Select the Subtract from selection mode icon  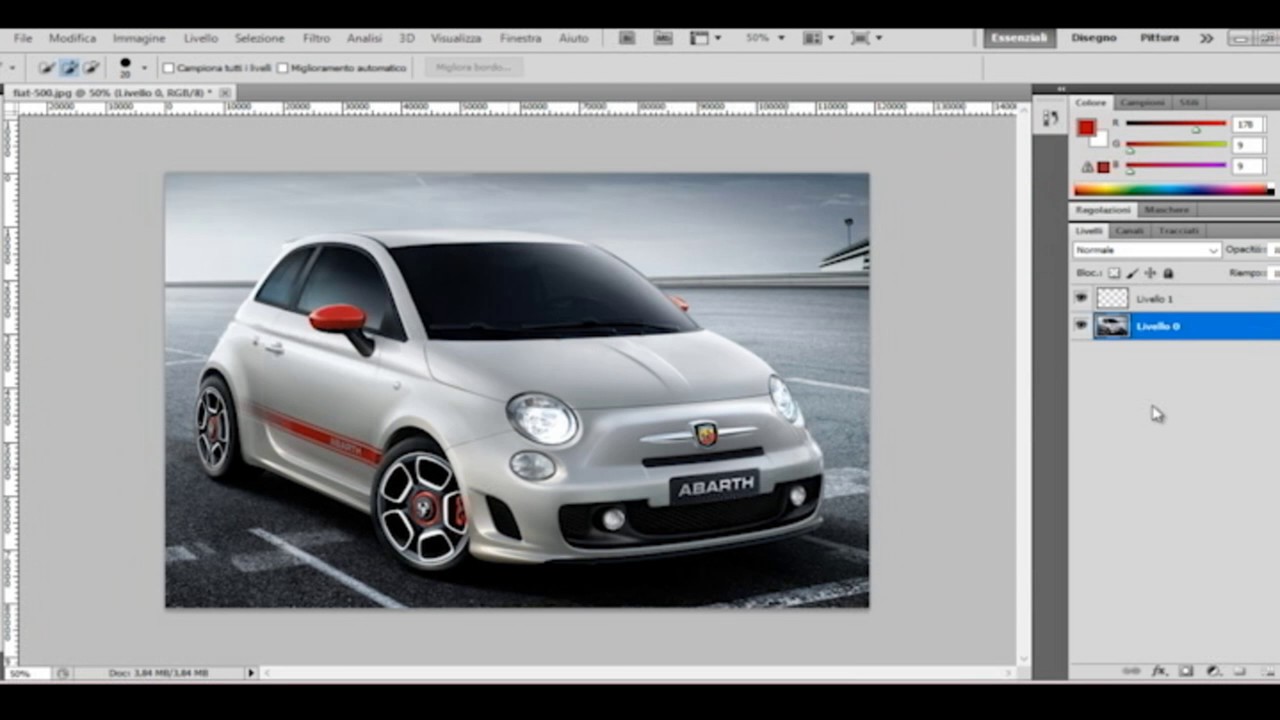[x=91, y=68]
